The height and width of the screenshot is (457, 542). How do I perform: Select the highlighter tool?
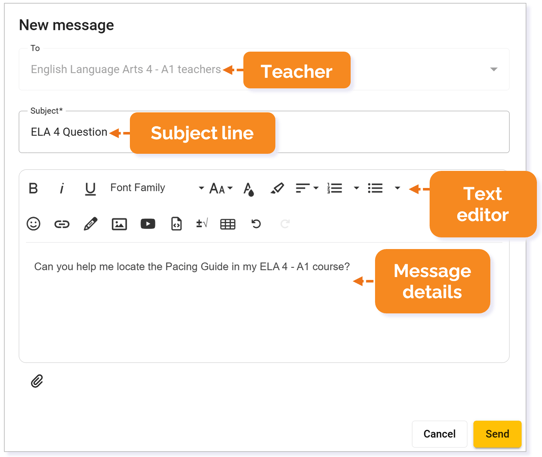point(277,188)
